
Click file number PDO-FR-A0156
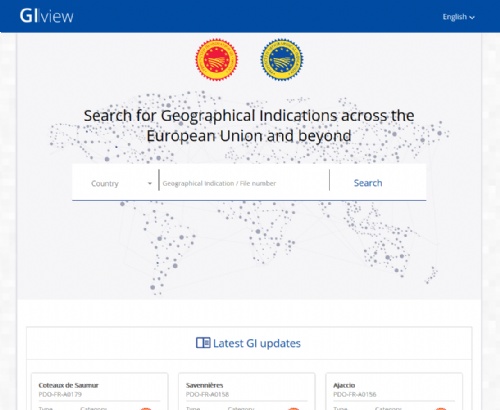click(355, 394)
